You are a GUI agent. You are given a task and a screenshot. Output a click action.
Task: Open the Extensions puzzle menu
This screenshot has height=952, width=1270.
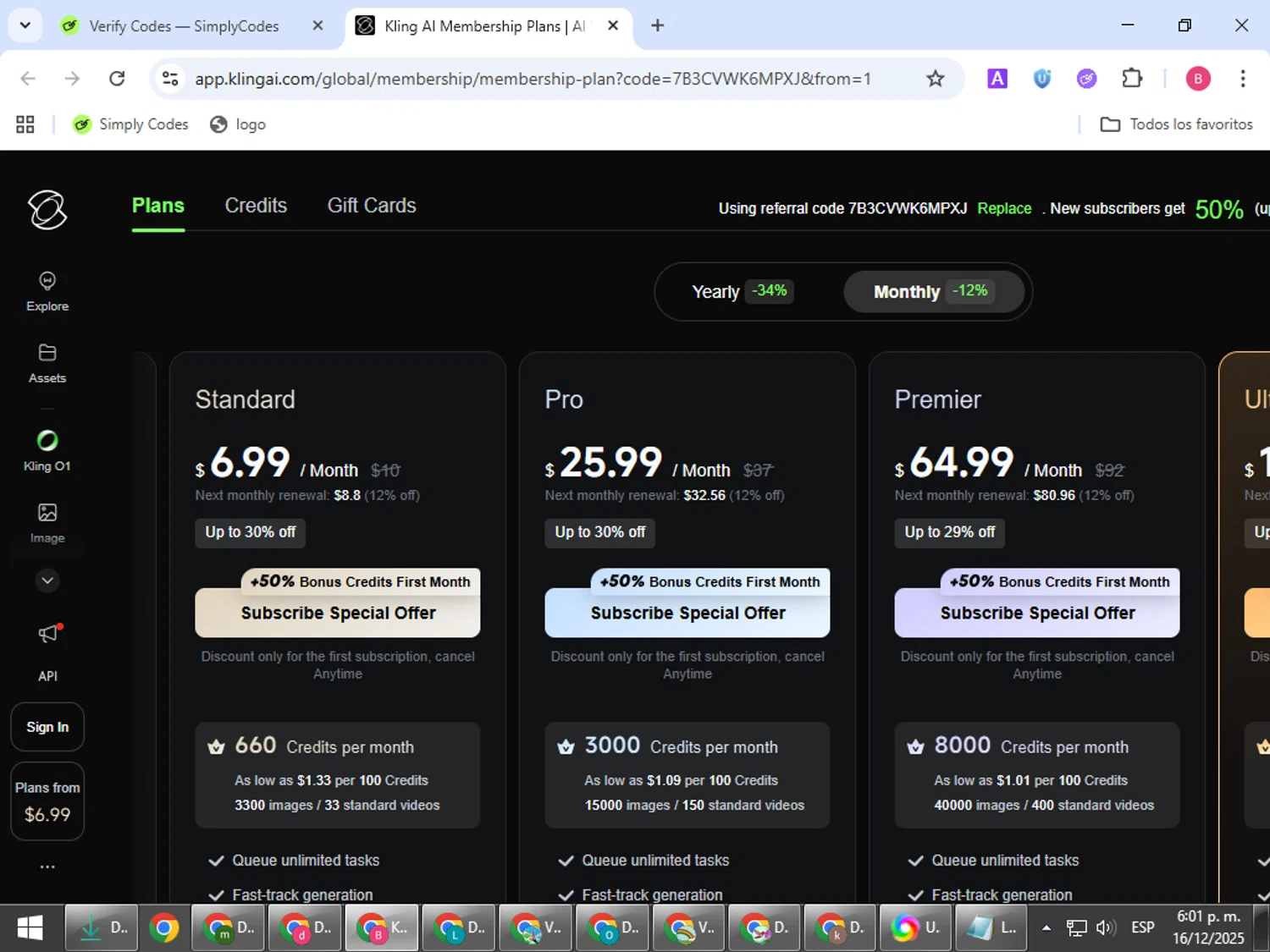click(1132, 79)
